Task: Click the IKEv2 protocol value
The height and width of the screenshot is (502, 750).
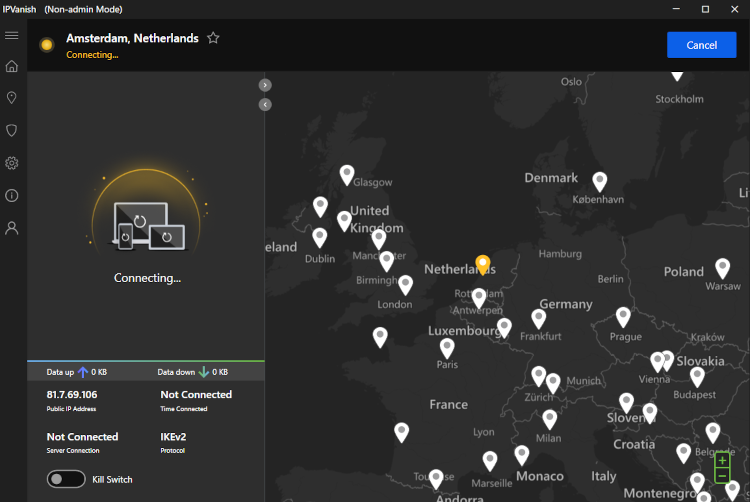Action: (173, 437)
